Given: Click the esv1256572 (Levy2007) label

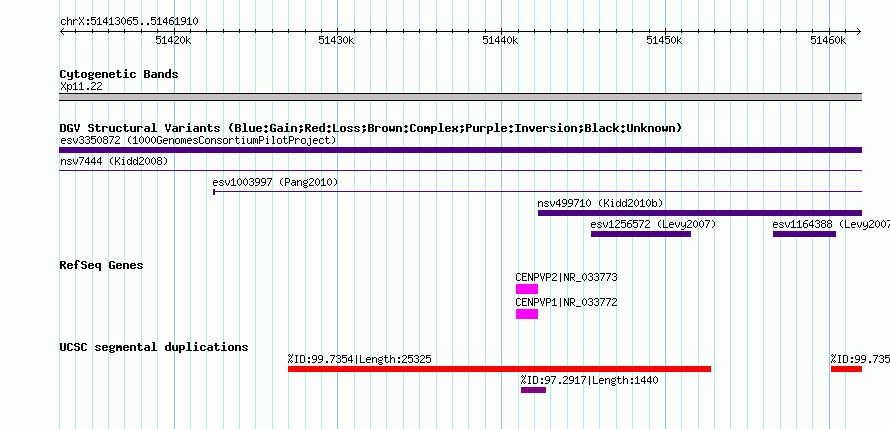Looking at the screenshot, I should pyautogui.click(x=653, y=224).
